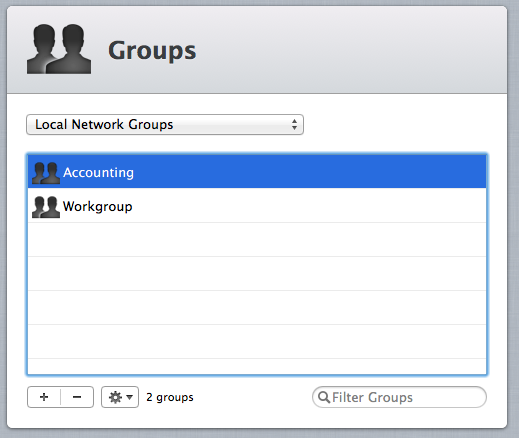
Task: Select the Accounting group row
Action: pyautogui.click(x=257, y=171)
